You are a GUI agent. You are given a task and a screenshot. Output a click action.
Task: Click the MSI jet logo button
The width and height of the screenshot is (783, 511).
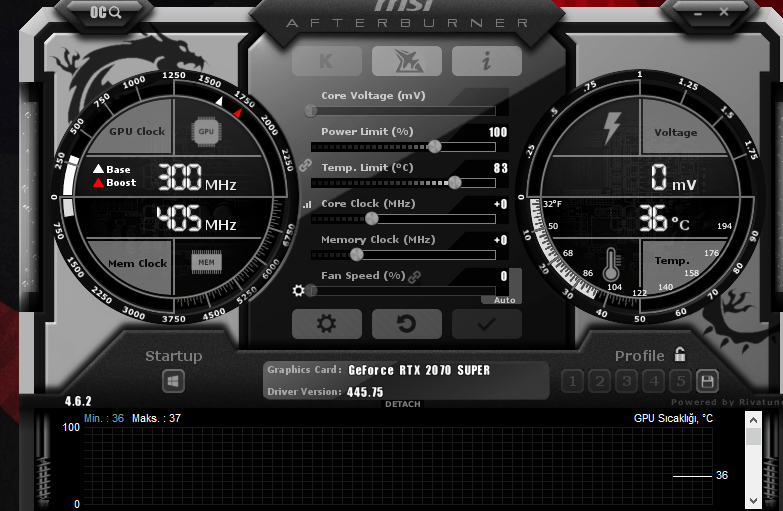click(406, 61)
